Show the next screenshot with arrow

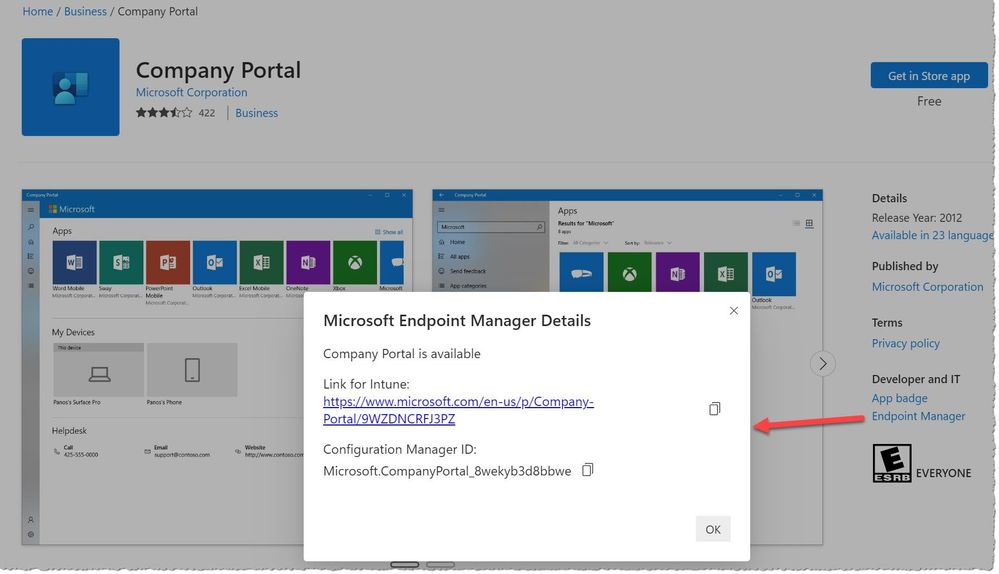coord(823,364)
